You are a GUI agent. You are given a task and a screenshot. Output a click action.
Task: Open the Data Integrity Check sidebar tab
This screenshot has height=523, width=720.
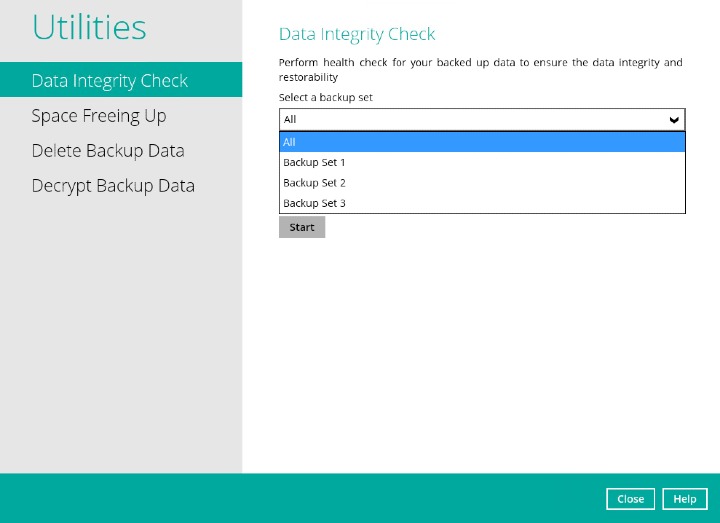coord(110,81)
